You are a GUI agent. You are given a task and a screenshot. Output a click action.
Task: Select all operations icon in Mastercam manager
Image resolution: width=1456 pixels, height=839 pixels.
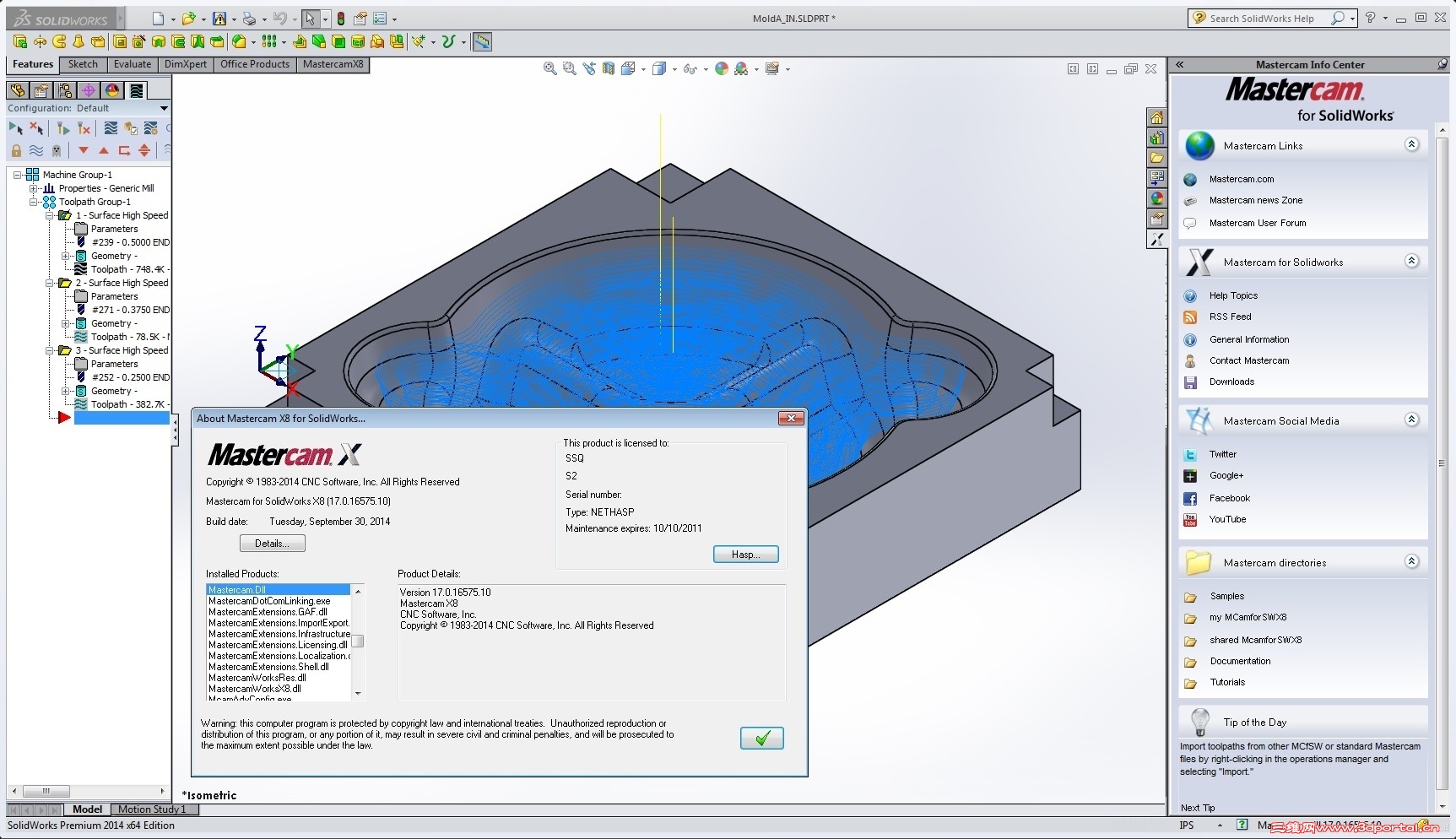click(x=16, y=128)
